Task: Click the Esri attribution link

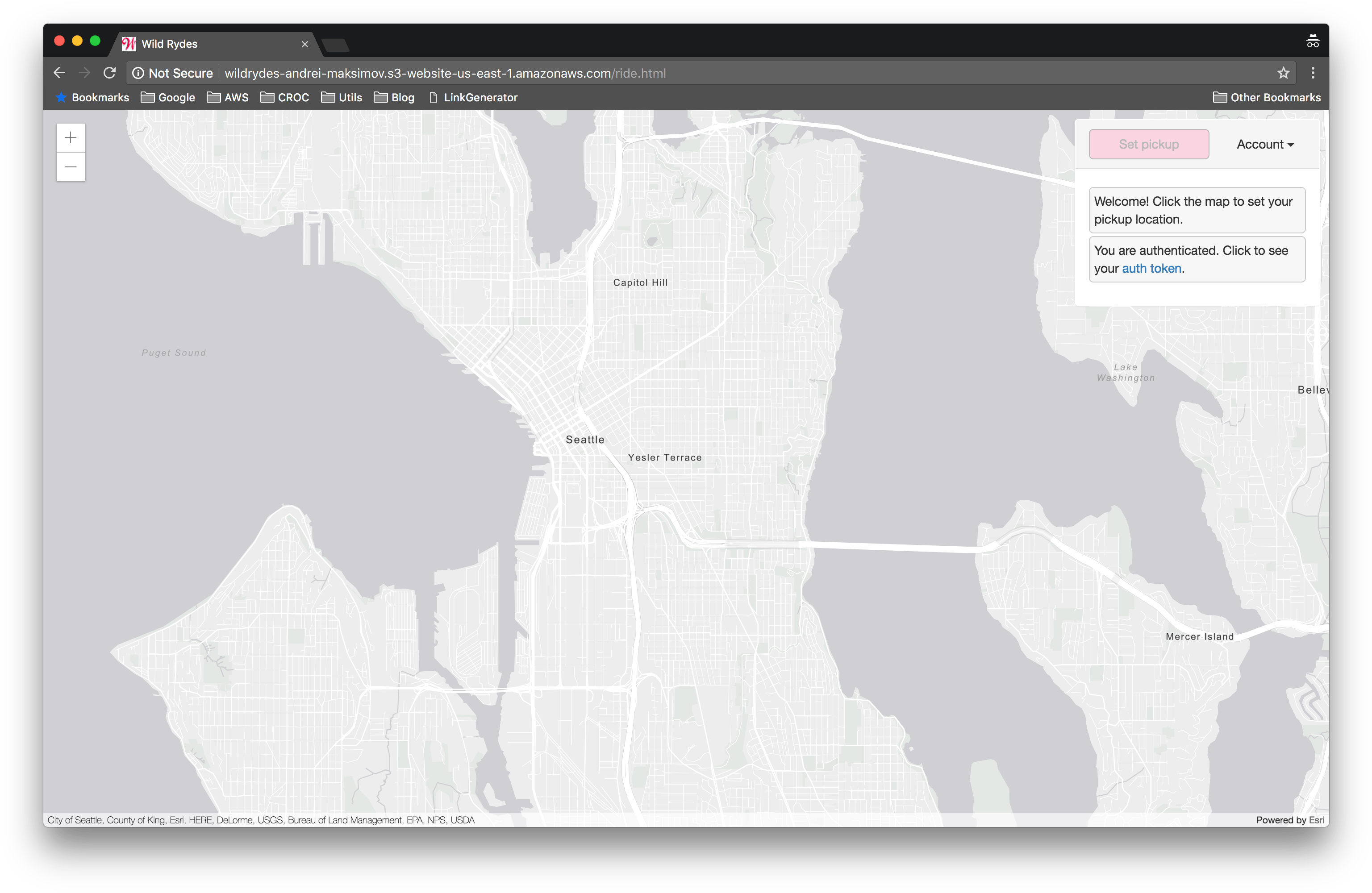Action: point(1316,820)
